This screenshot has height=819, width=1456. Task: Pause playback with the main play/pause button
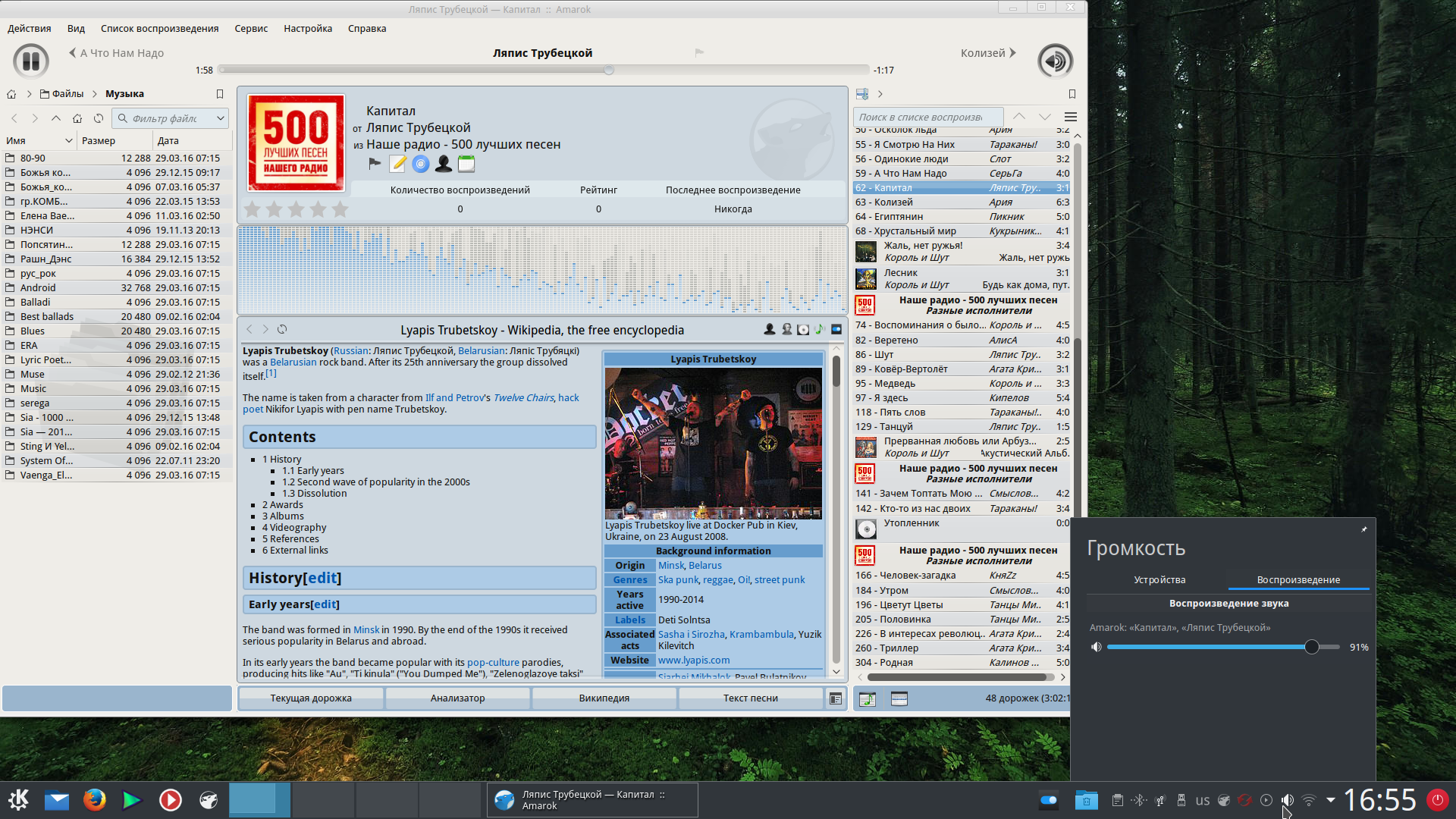[31, 61]
